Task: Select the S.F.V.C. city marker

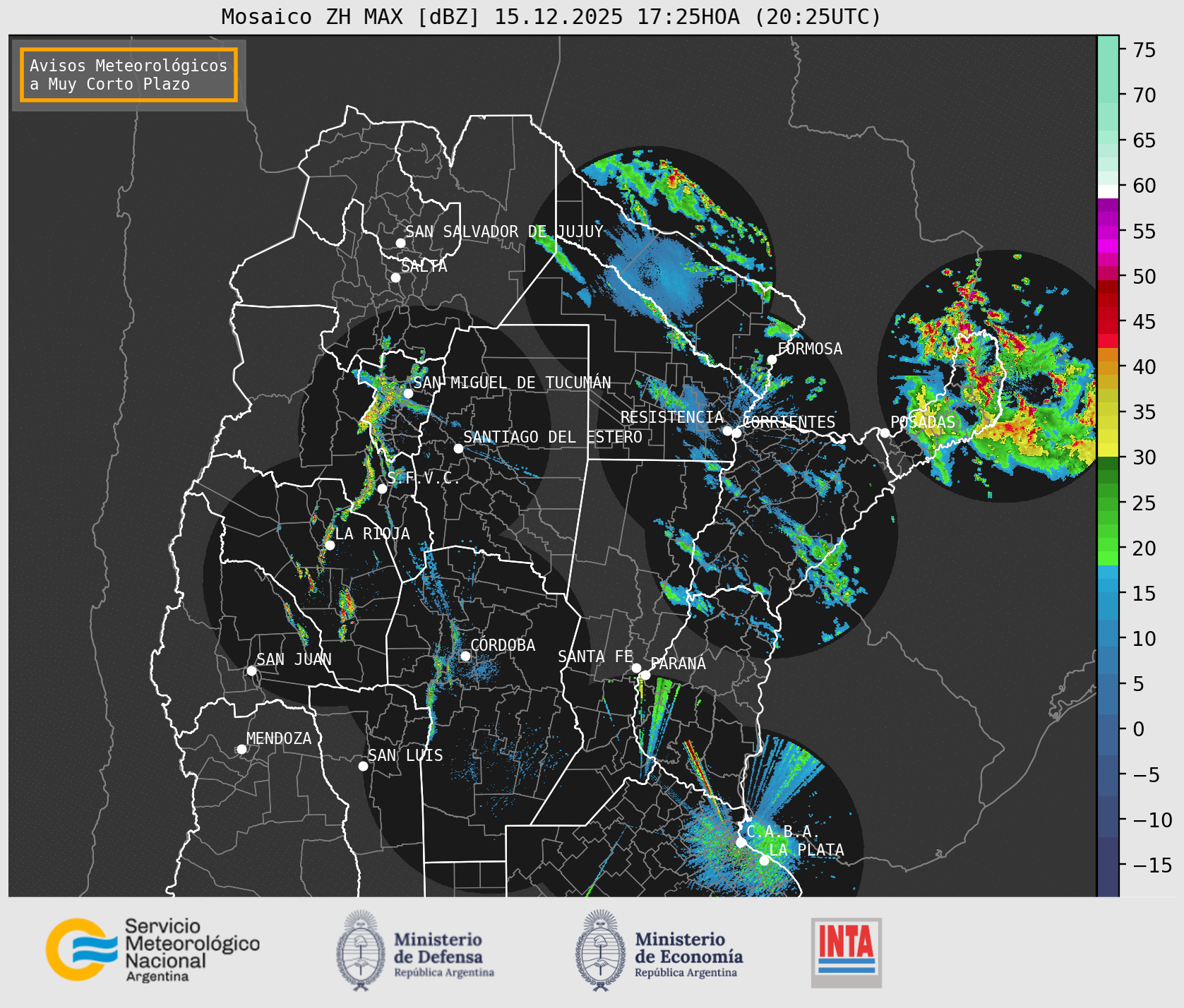Action: (x=382, y=488)
